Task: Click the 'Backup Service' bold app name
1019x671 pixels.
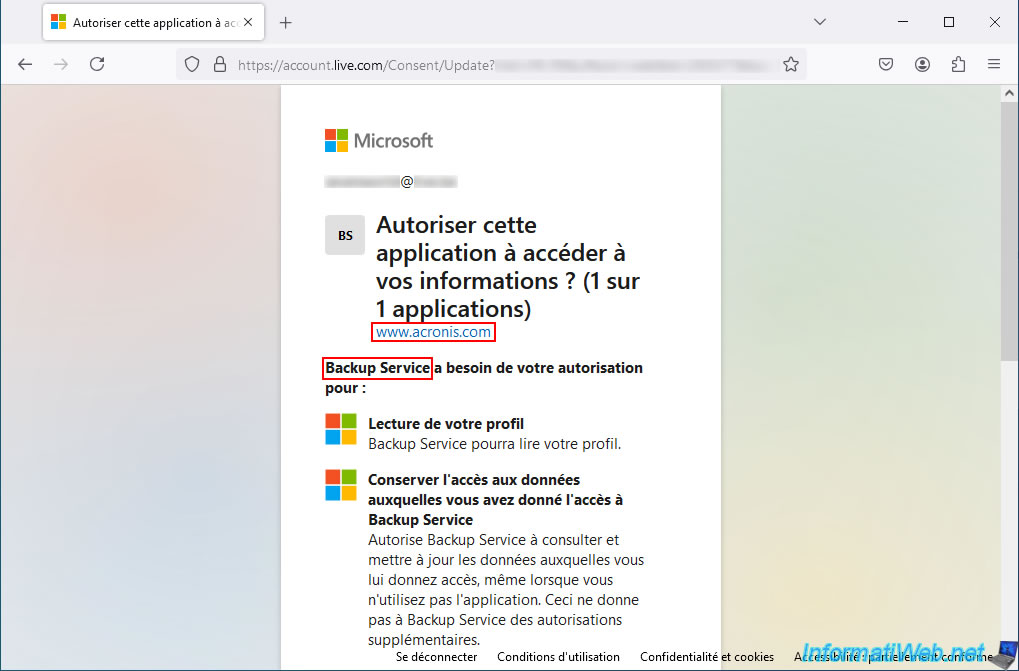Action: (x=378, y=368)
